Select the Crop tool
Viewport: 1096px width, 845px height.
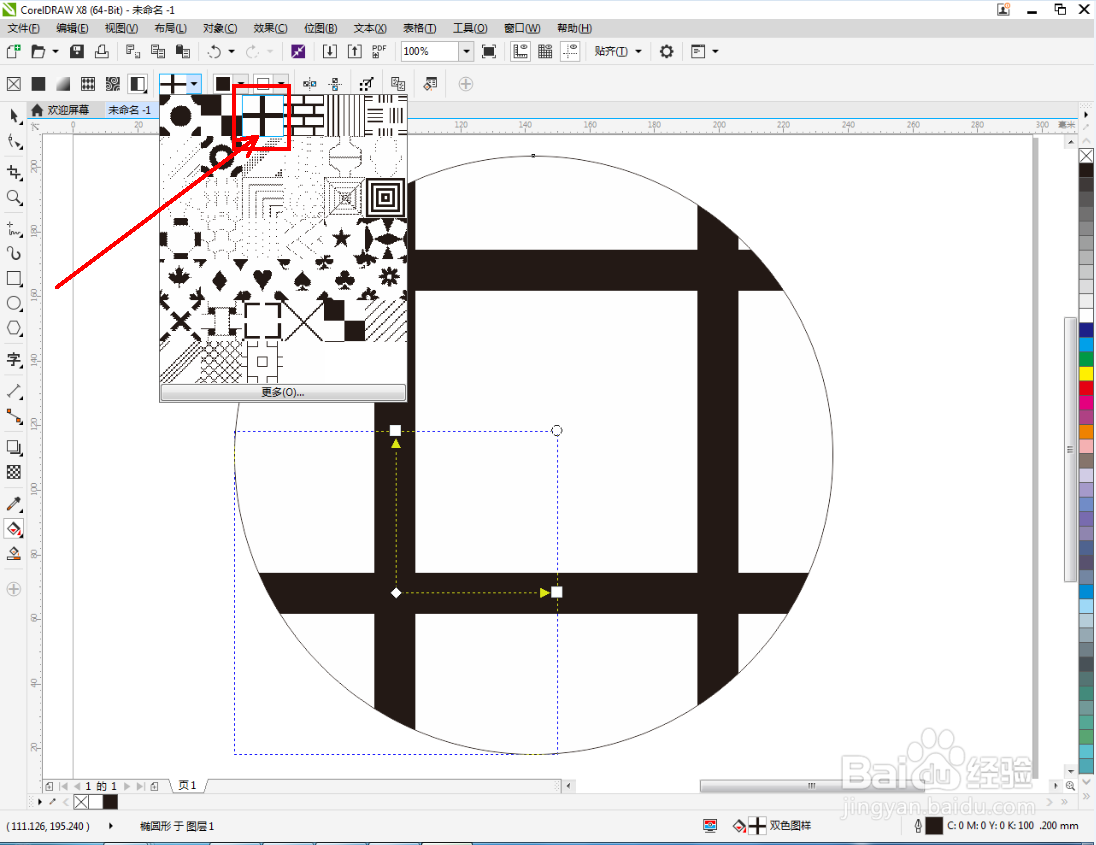point(14,172)
